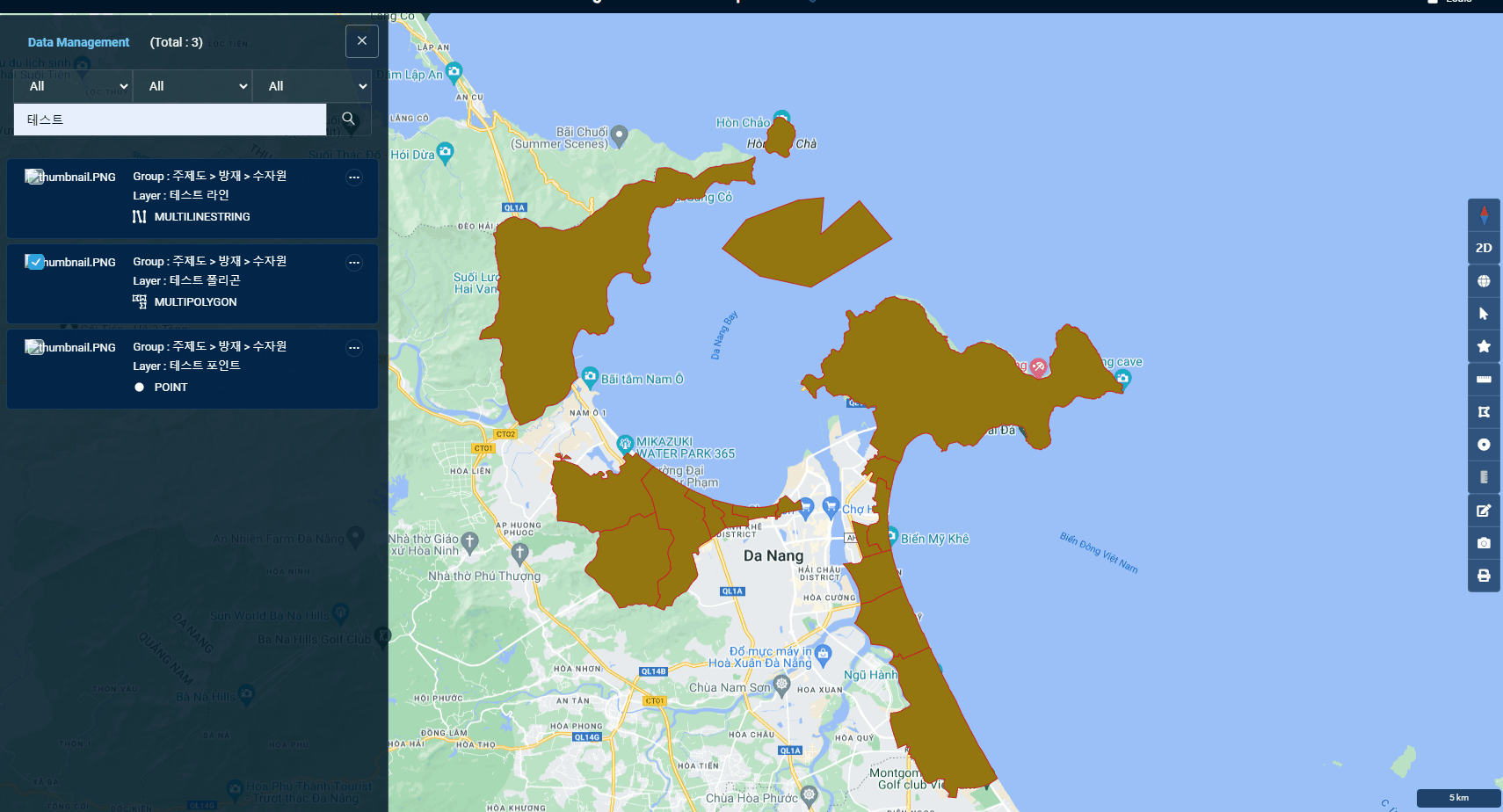This screenshot has width=1503, height=812.
Task: Click 'Layer : 테스트 폴리곤' text
Action: (x=186, y=280)
